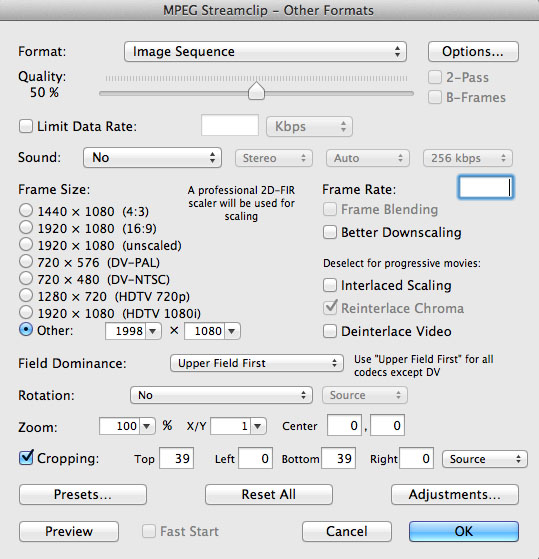Click the Options... button
Image resolution: width=539 pixels, height=559 pixels.
473,52
